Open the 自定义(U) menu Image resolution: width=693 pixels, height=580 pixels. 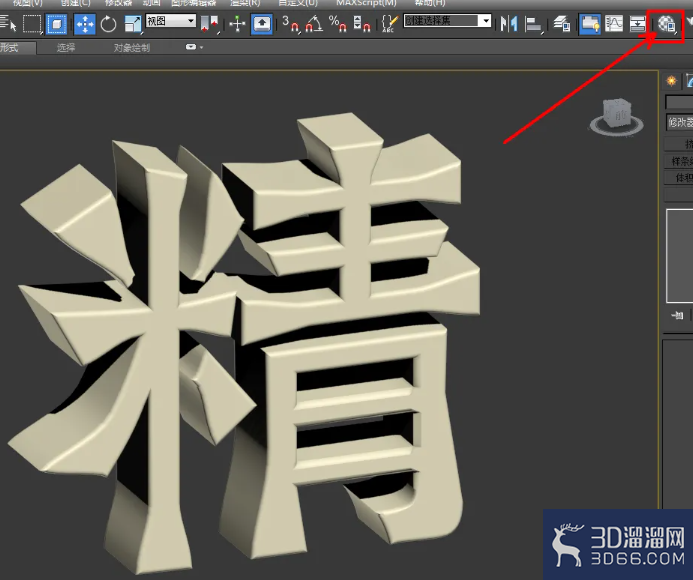(297, 3)
